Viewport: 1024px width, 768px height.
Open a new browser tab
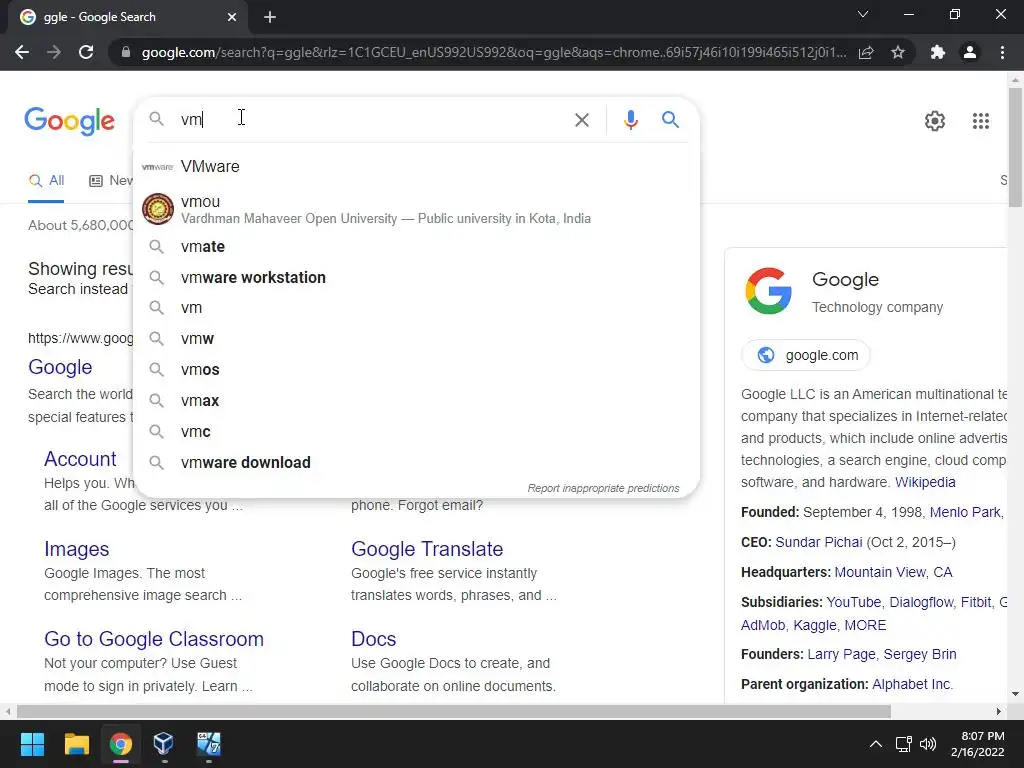coord(270,17)
